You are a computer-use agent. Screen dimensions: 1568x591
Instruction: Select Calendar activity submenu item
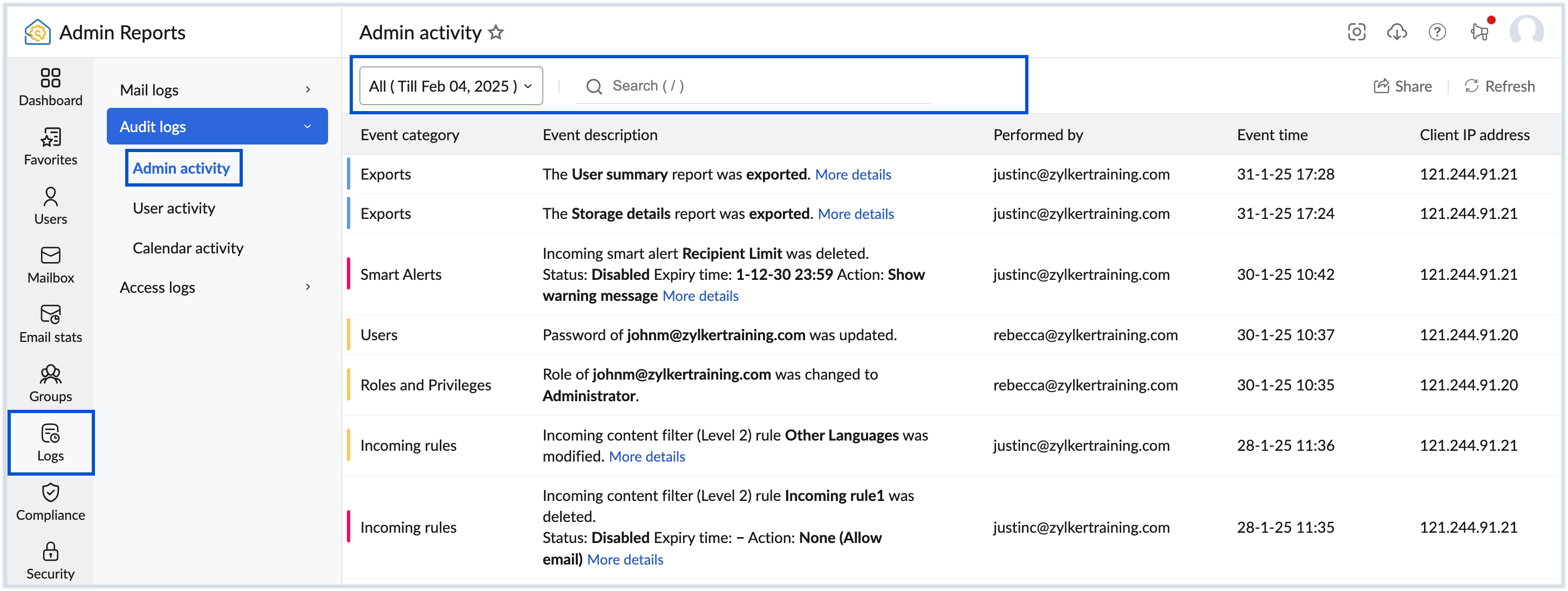tap(187, 248)
